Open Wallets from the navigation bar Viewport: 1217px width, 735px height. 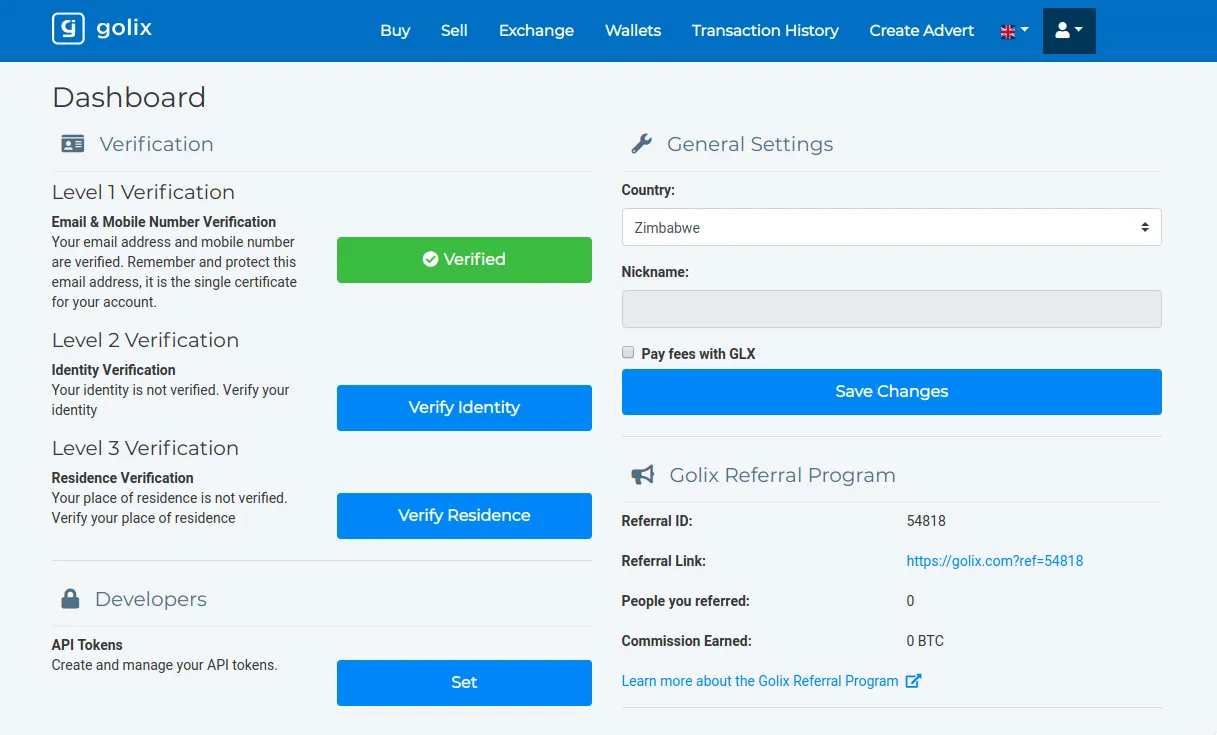point(633,31)
